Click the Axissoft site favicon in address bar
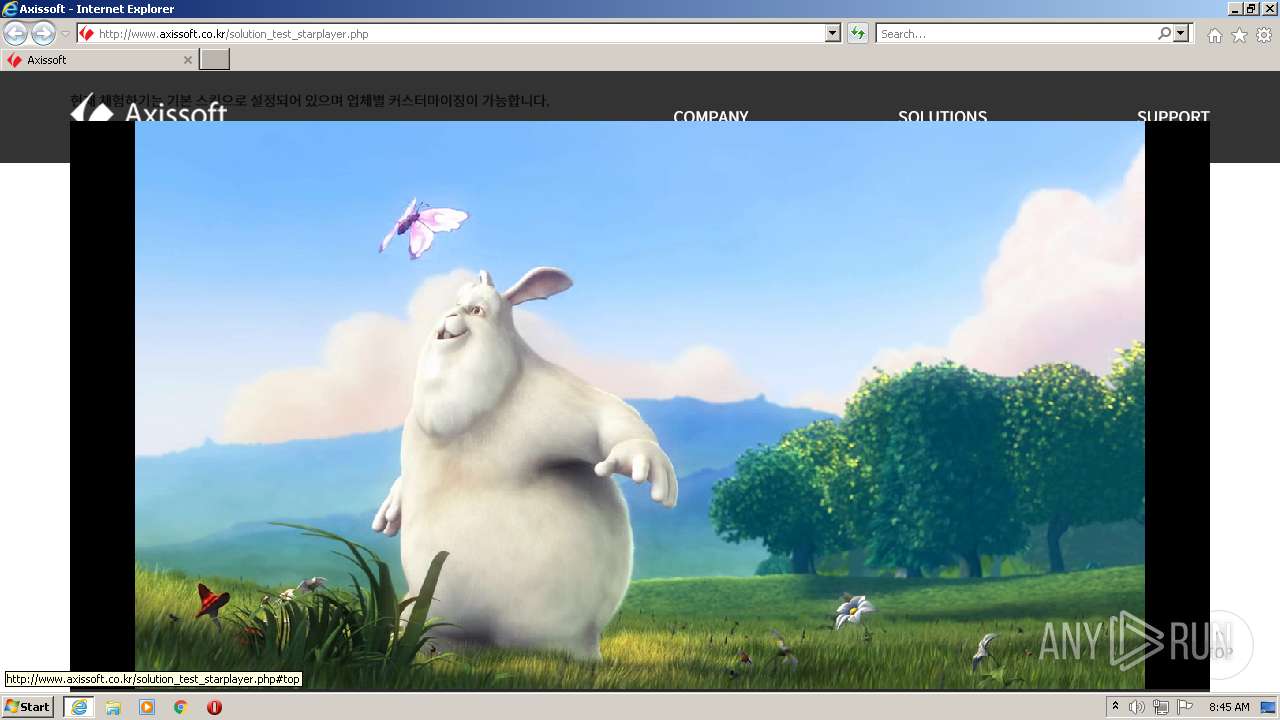 click(x=87, y=34)
